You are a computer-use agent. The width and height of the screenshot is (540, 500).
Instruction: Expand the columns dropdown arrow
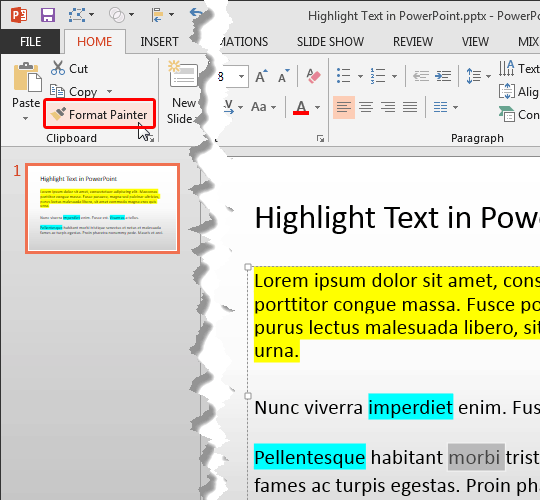(455, 107)
